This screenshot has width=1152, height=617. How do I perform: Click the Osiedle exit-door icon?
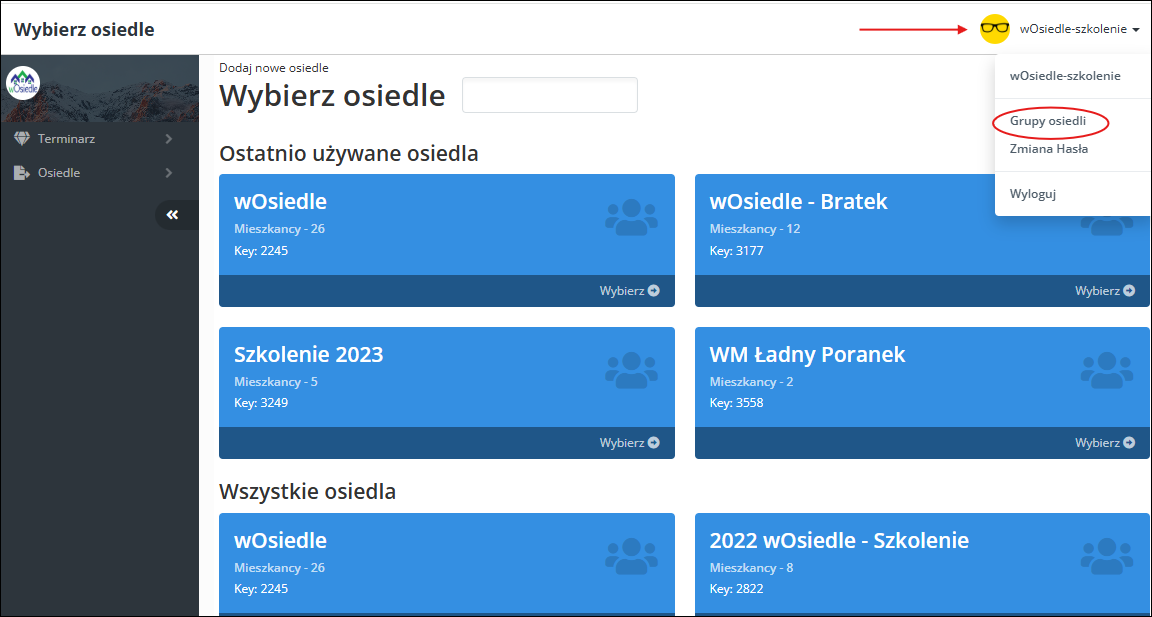(x=22, y=173)
